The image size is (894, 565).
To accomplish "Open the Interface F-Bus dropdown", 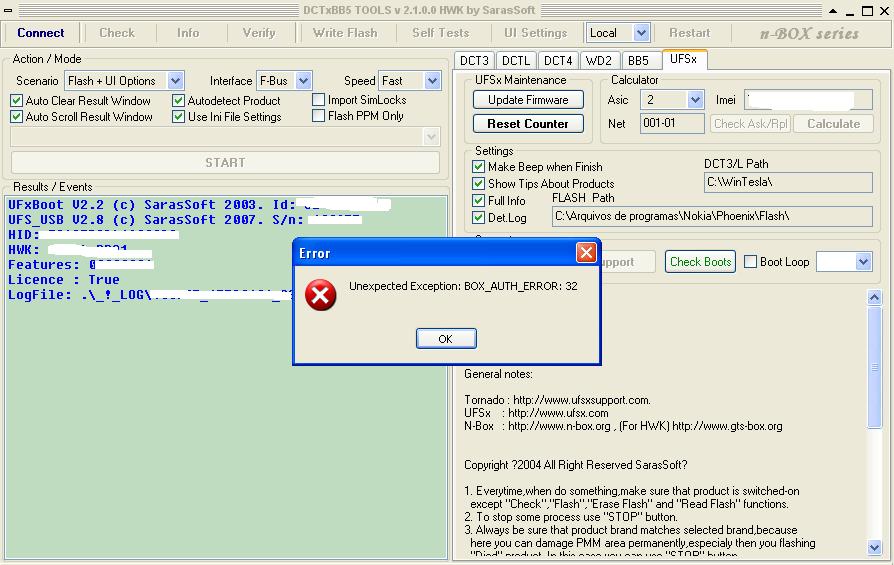I will (x=303, y=81).
